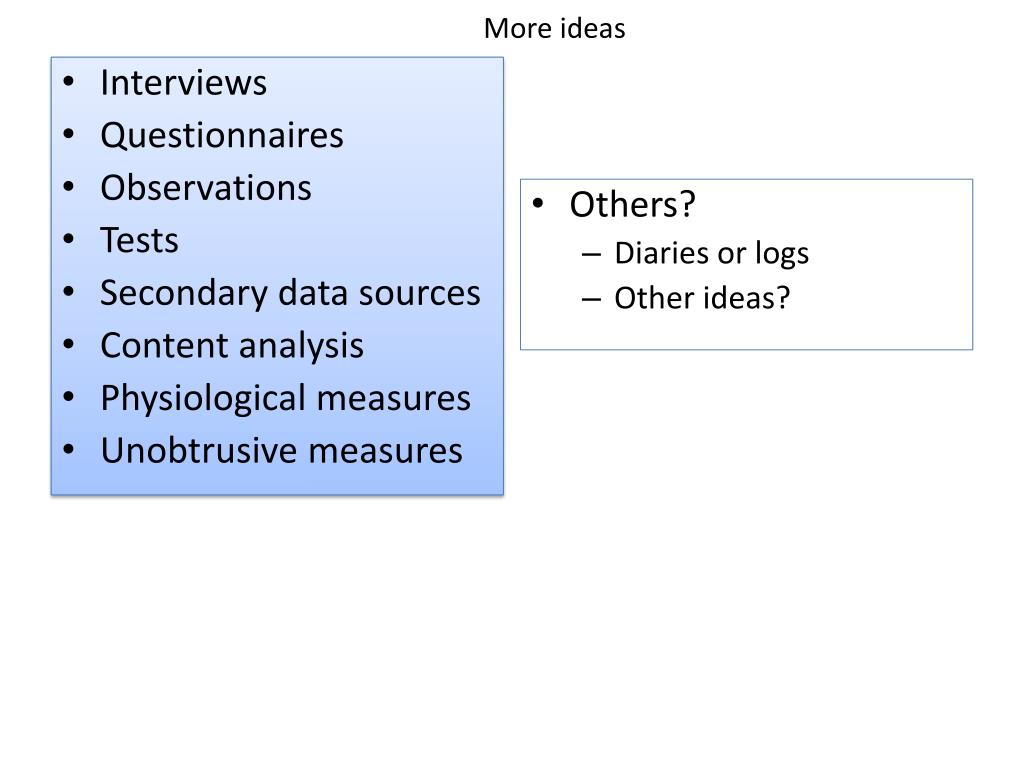Viewport: 1024px width, 768px height.
Task: Select the 'Interviews' bullet text
Action: (x=183, y=83)
